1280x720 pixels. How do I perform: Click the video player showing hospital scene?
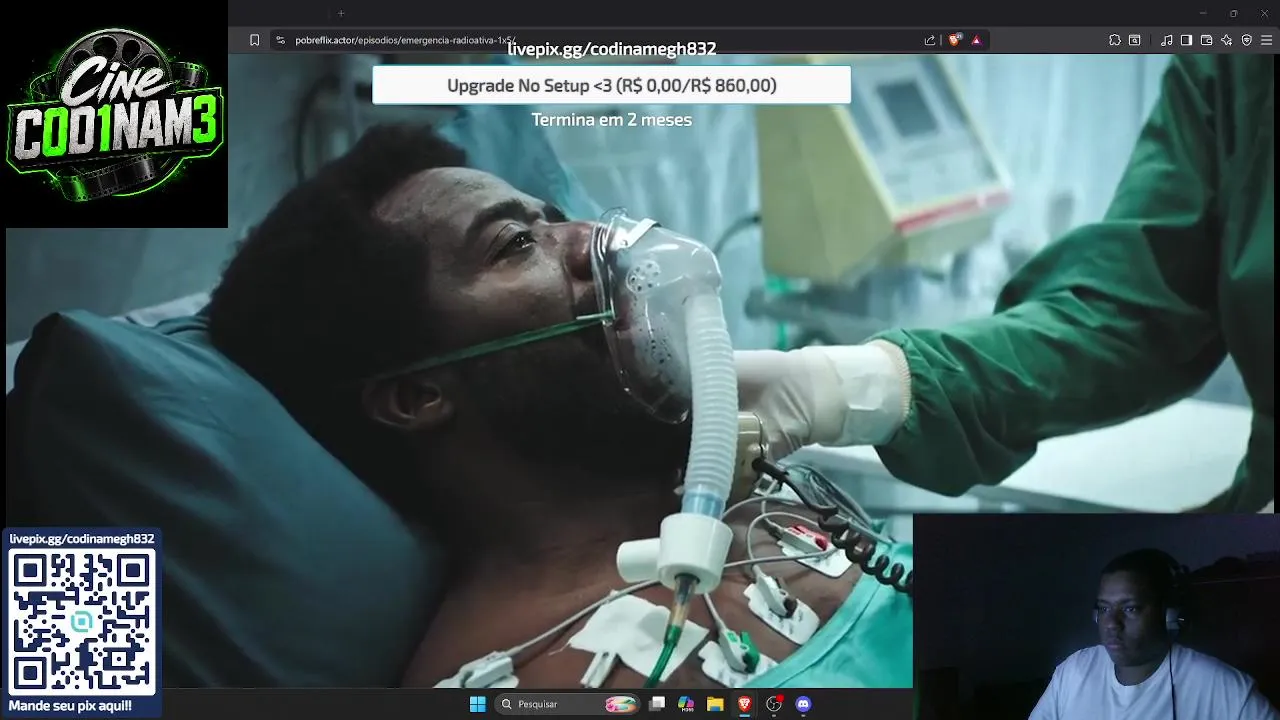tap(640, 370)
